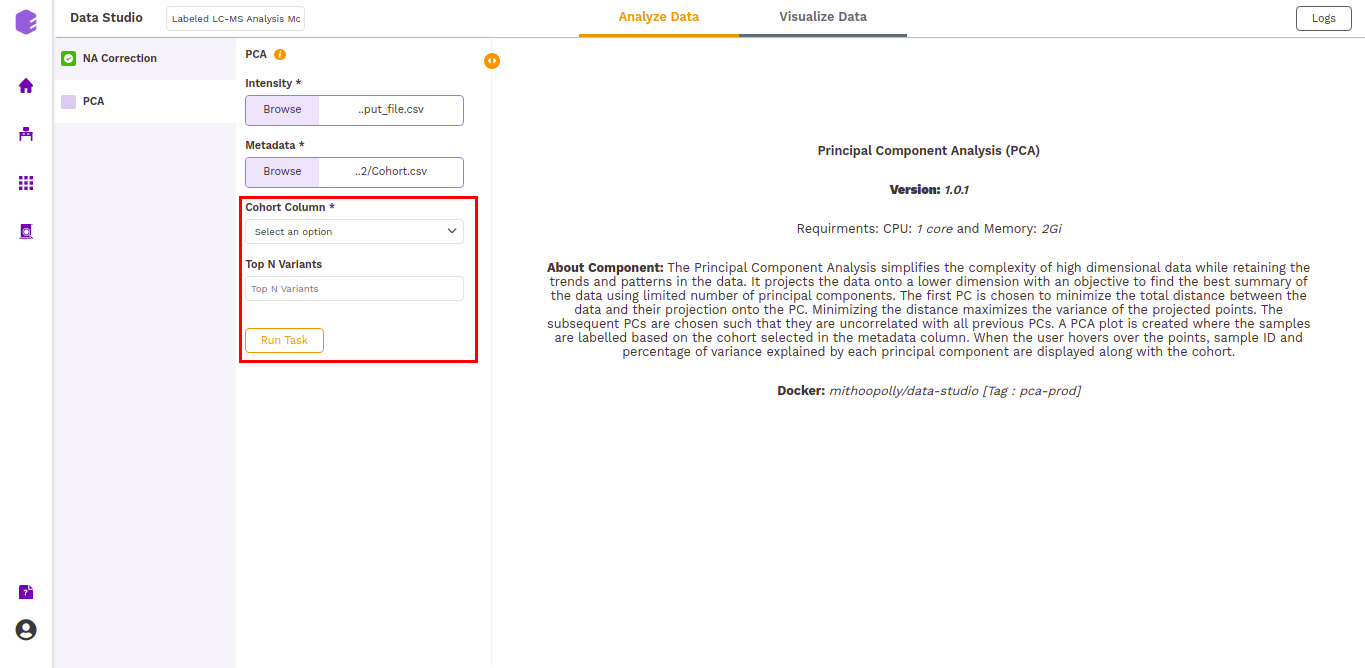Browse for the Metadata file
1365x668 pixels.
tap(282, 172)
